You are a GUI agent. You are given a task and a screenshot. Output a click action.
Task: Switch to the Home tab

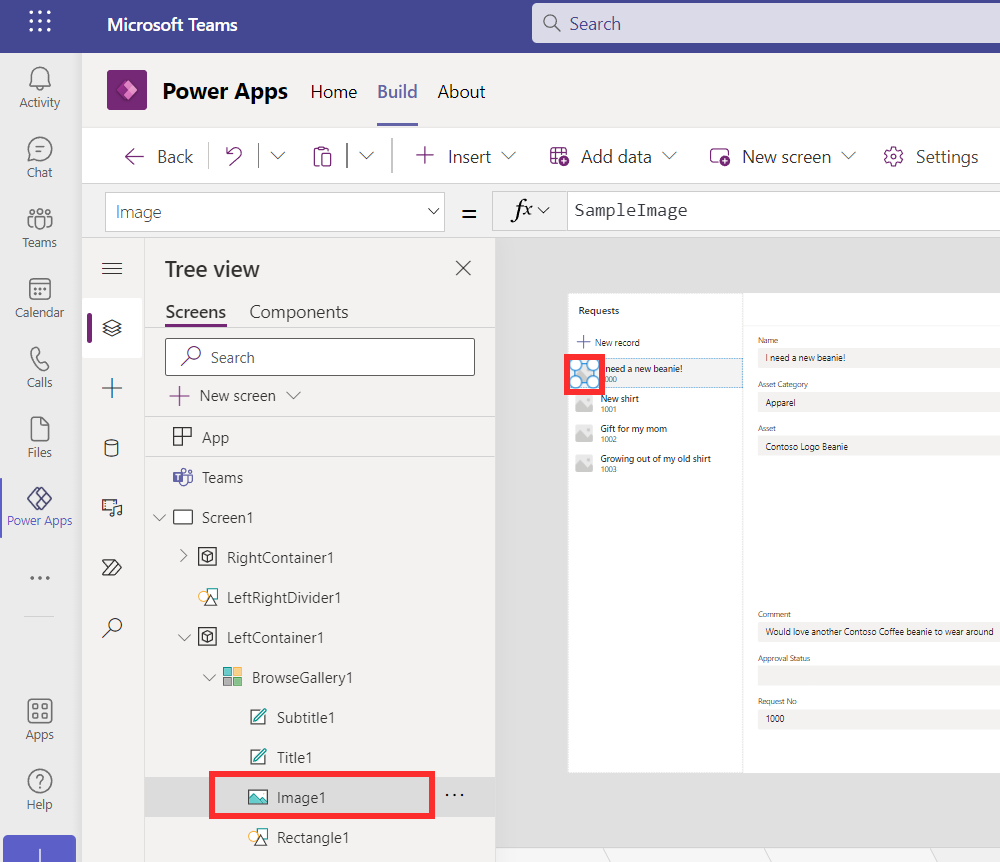334,92
